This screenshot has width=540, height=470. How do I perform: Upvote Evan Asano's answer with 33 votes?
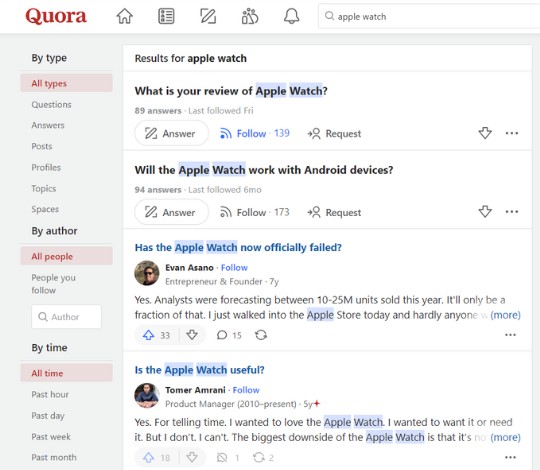[x=157, y=335]
